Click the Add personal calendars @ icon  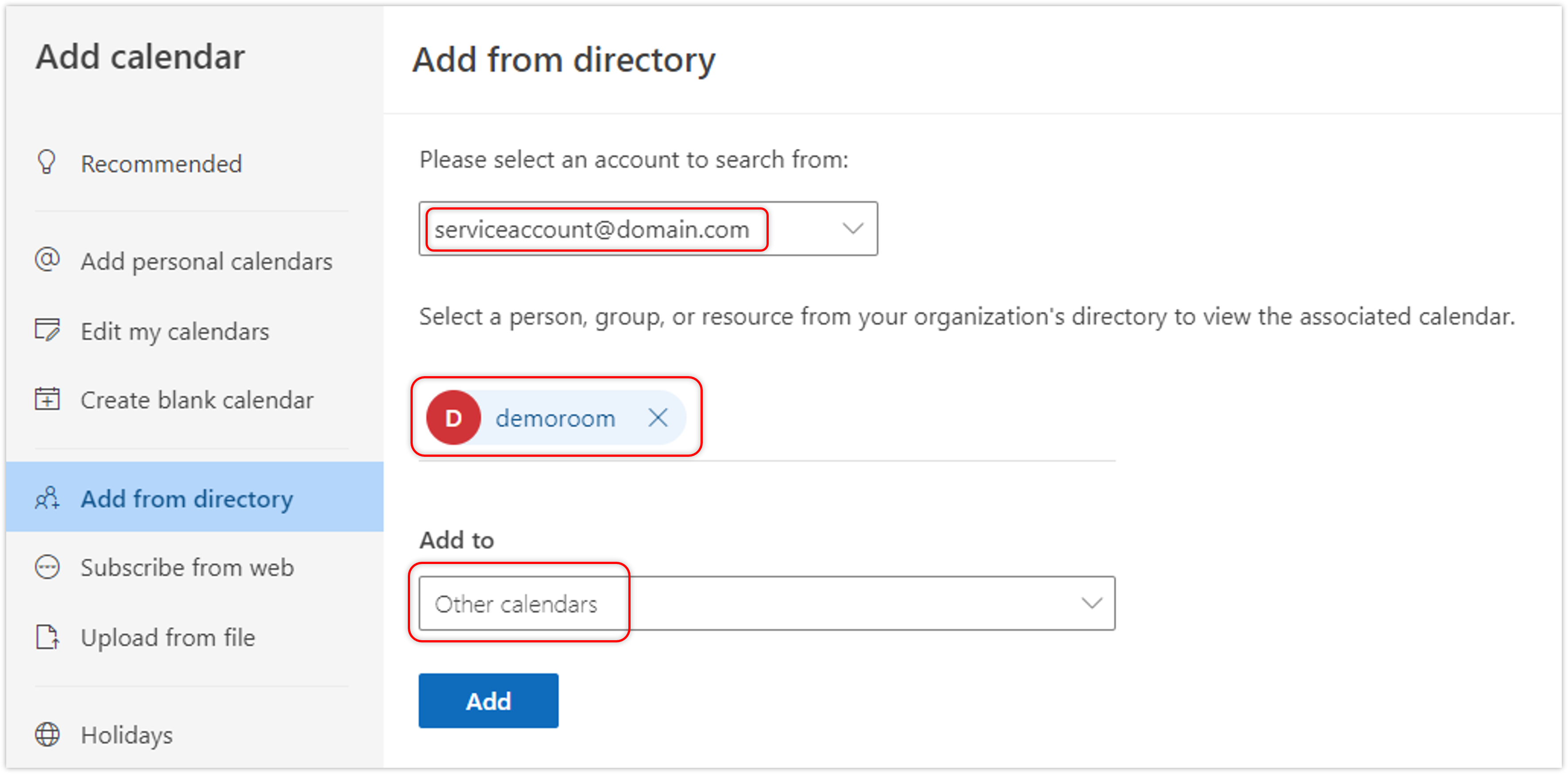[47, 260]
